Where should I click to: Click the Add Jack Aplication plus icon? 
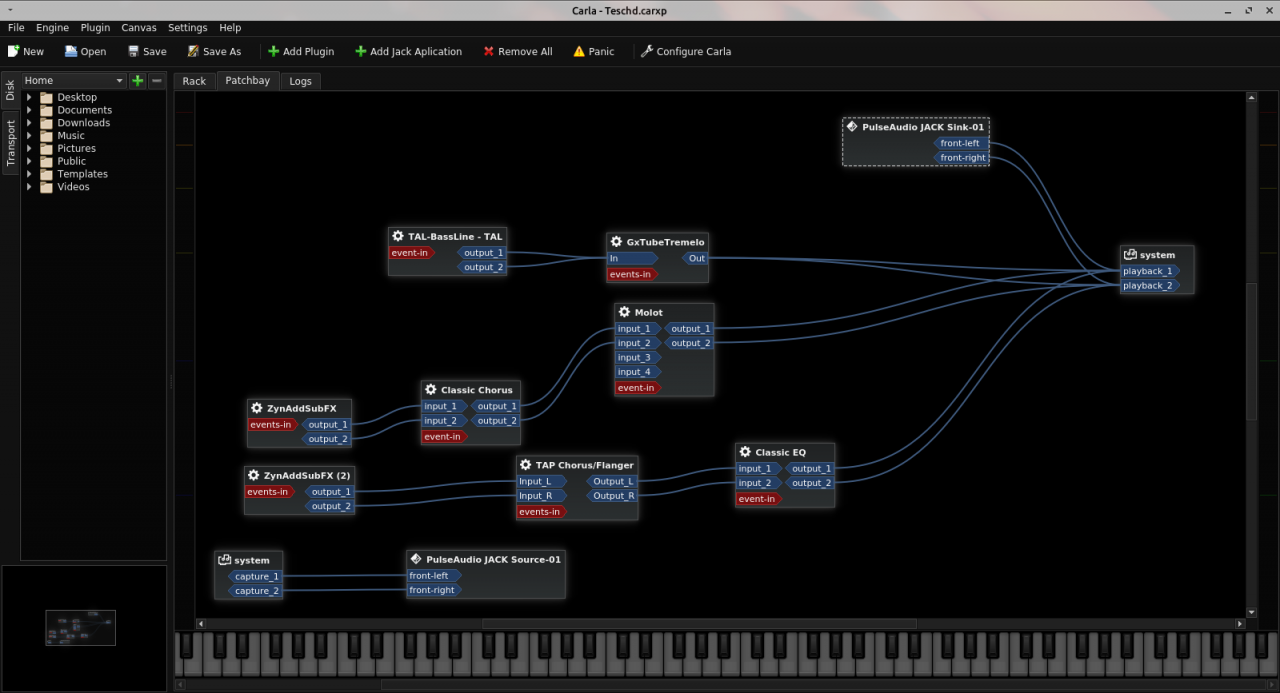pos(360,51)
